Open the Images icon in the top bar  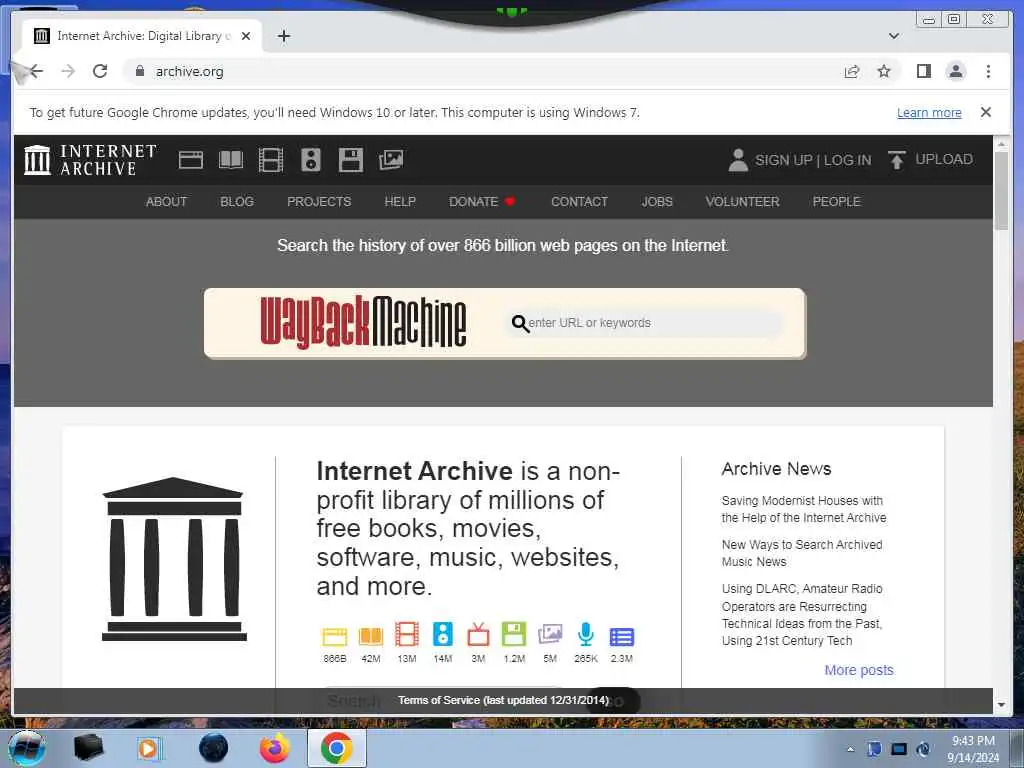pos(391,160)
